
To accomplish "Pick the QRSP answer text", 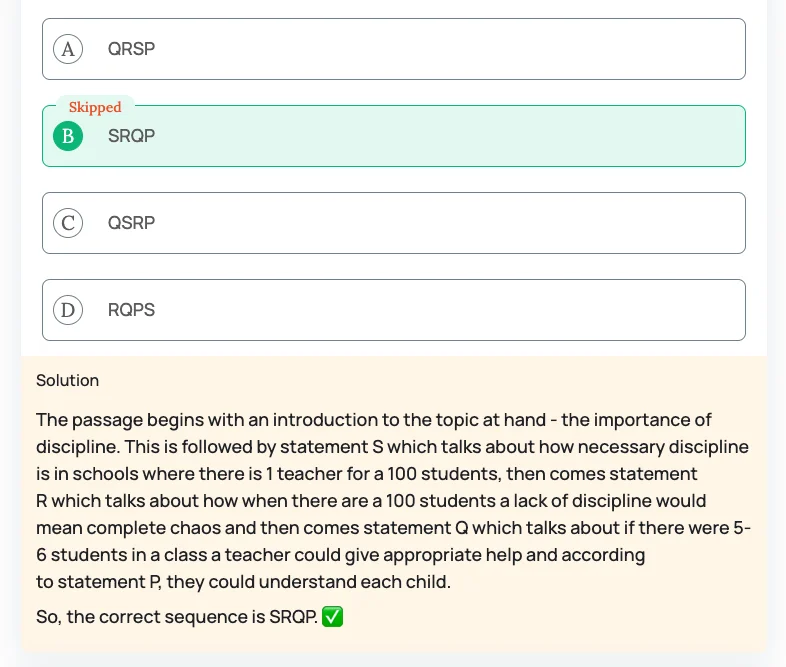I will (x=131, y=49).
